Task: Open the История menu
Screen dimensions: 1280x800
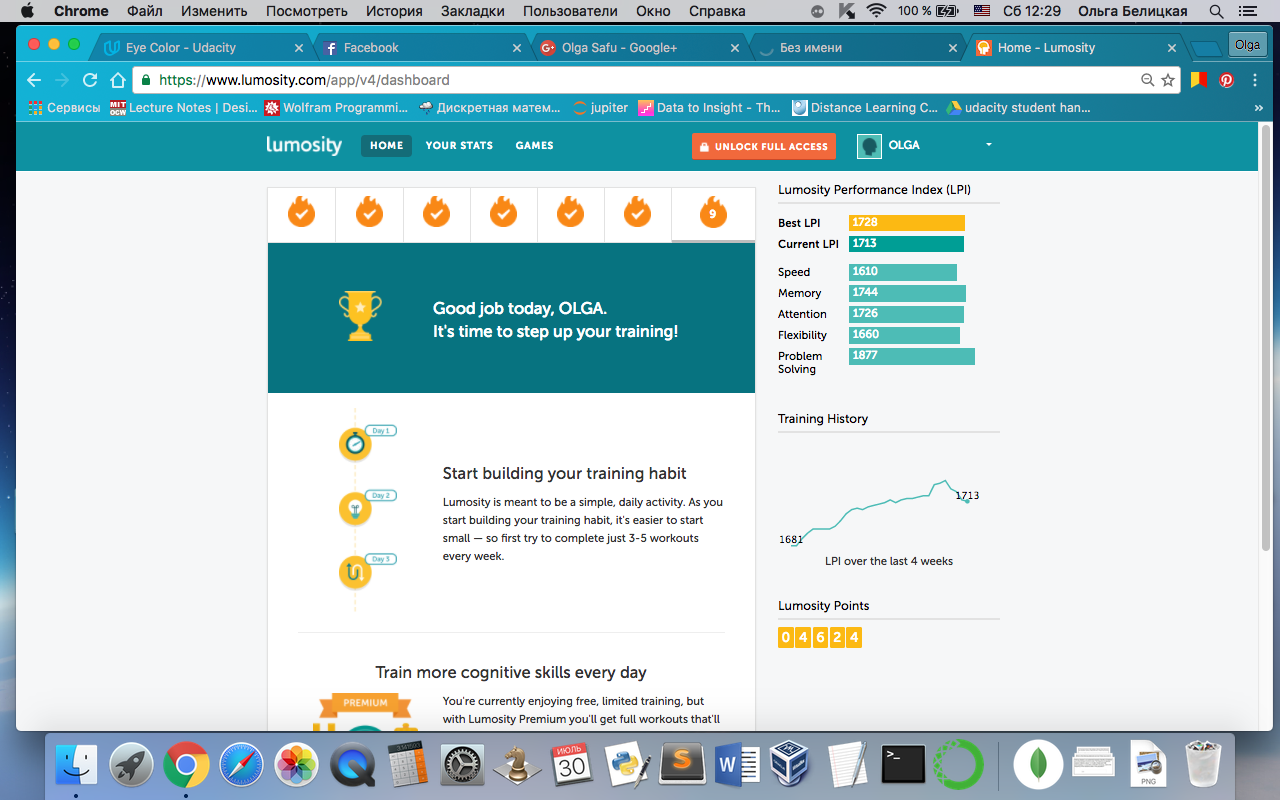Action: tap(395, 11)
